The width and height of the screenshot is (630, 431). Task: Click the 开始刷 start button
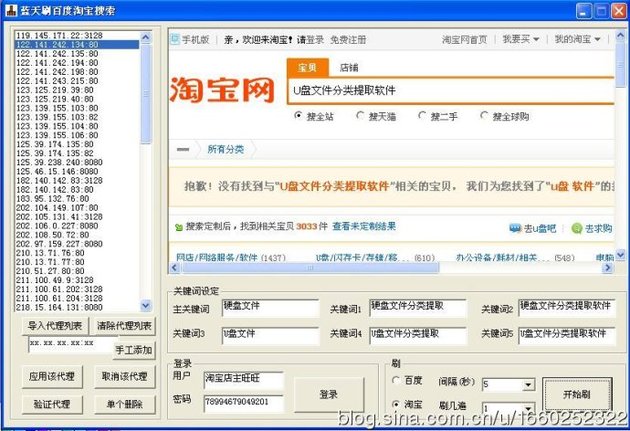(x=576, y=395)
